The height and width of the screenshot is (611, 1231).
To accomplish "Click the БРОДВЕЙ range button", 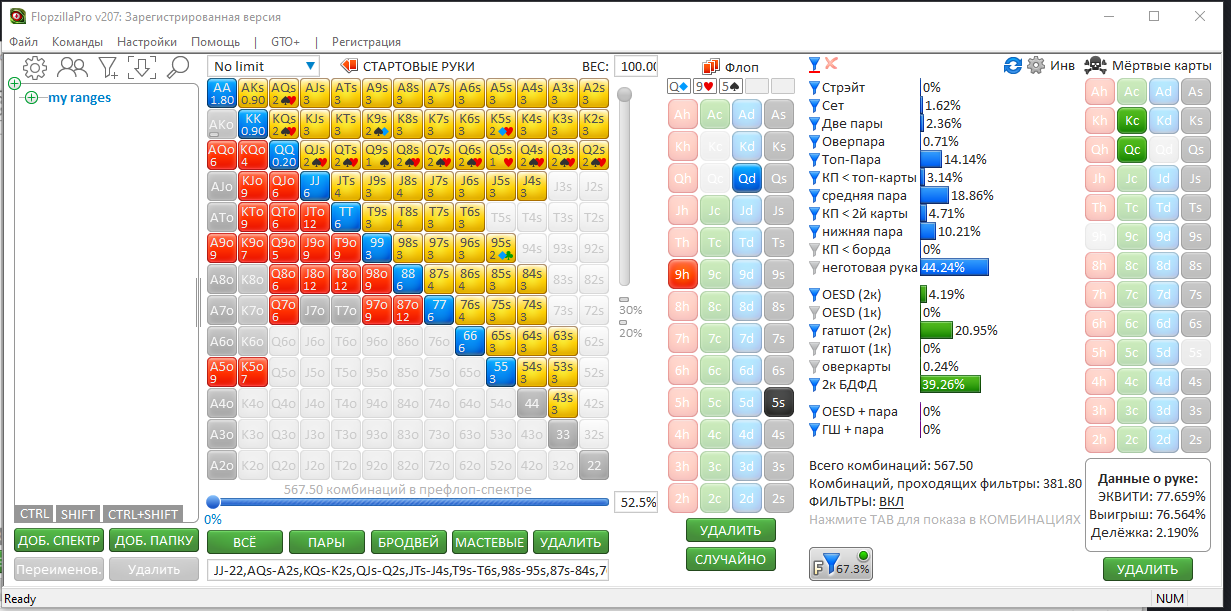I will (x=407, y=542).
